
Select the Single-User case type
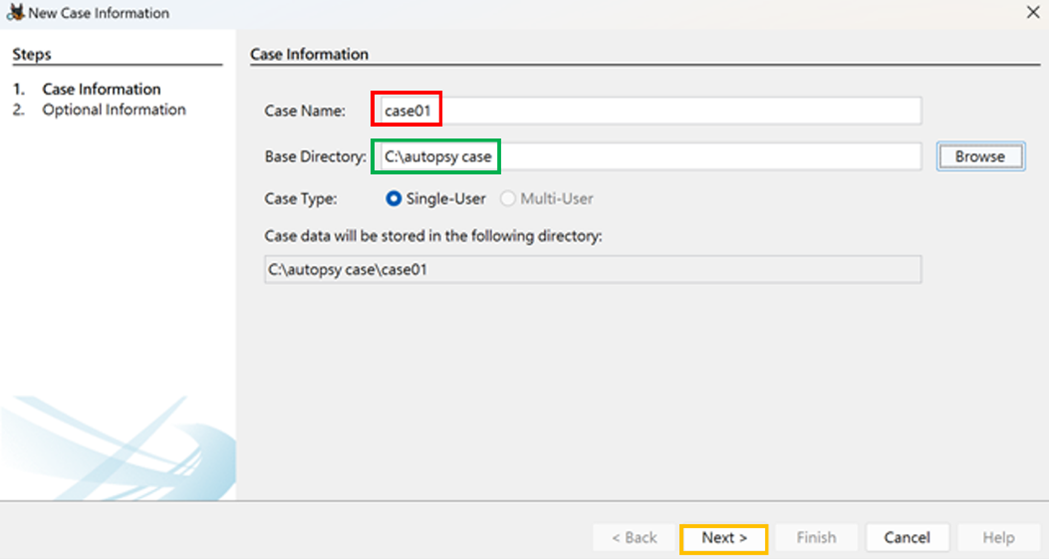click(x=436, y=199)
